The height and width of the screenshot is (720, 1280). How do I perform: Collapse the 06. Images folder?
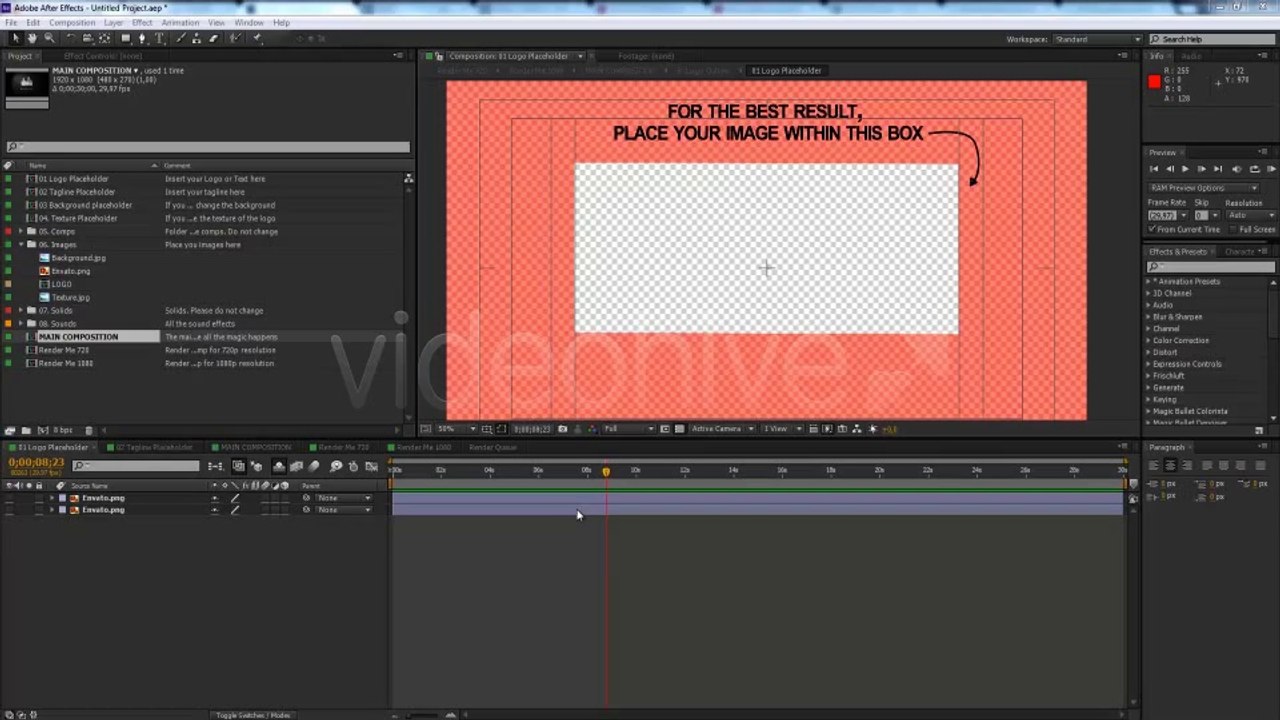tap(21, 244)
